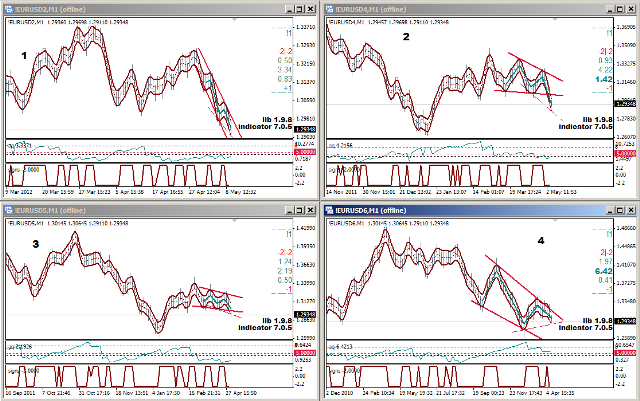
Task: Click the large number 4 chart label
Action: [x=487, y=241]
